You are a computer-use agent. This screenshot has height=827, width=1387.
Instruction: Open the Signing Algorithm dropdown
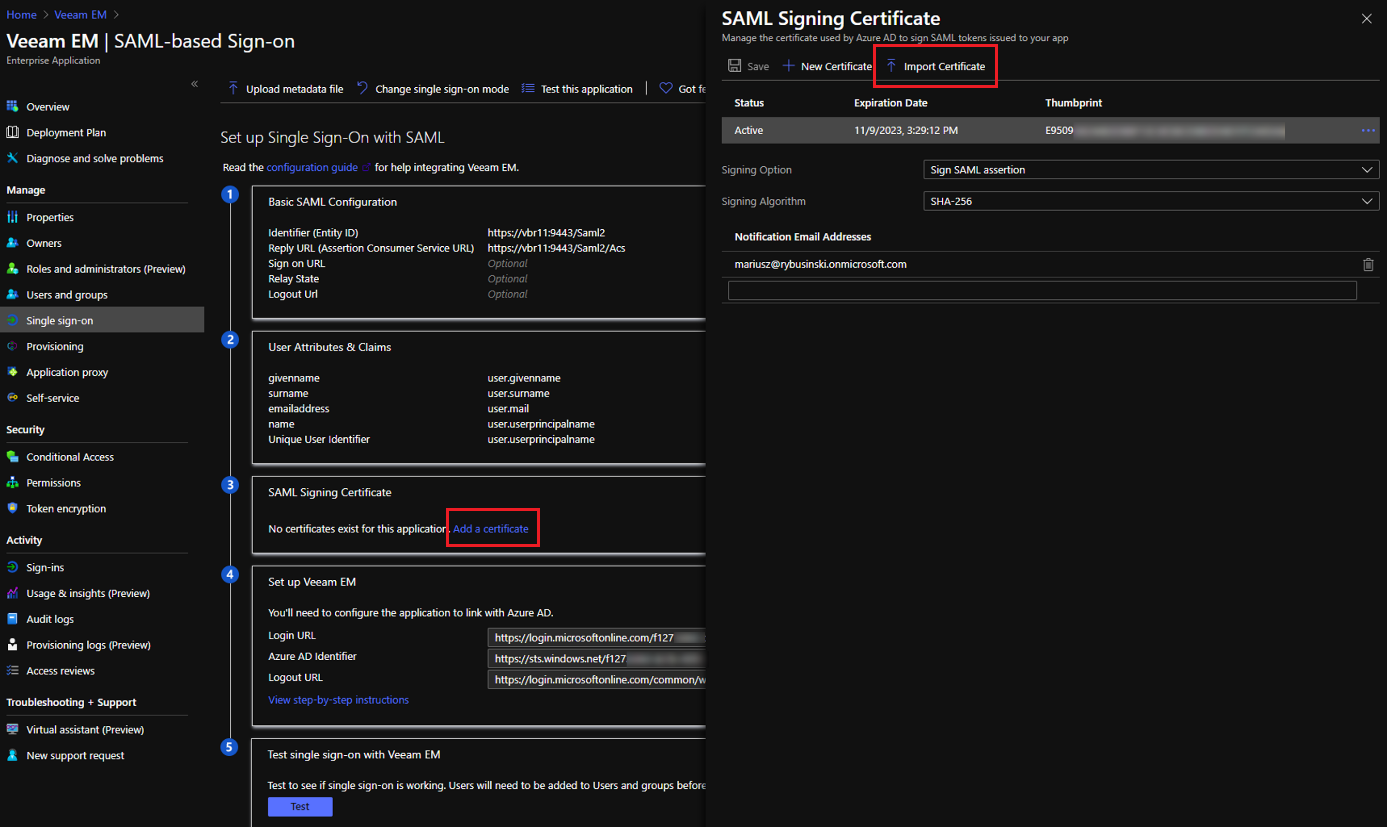click(x=1151, y=201)
